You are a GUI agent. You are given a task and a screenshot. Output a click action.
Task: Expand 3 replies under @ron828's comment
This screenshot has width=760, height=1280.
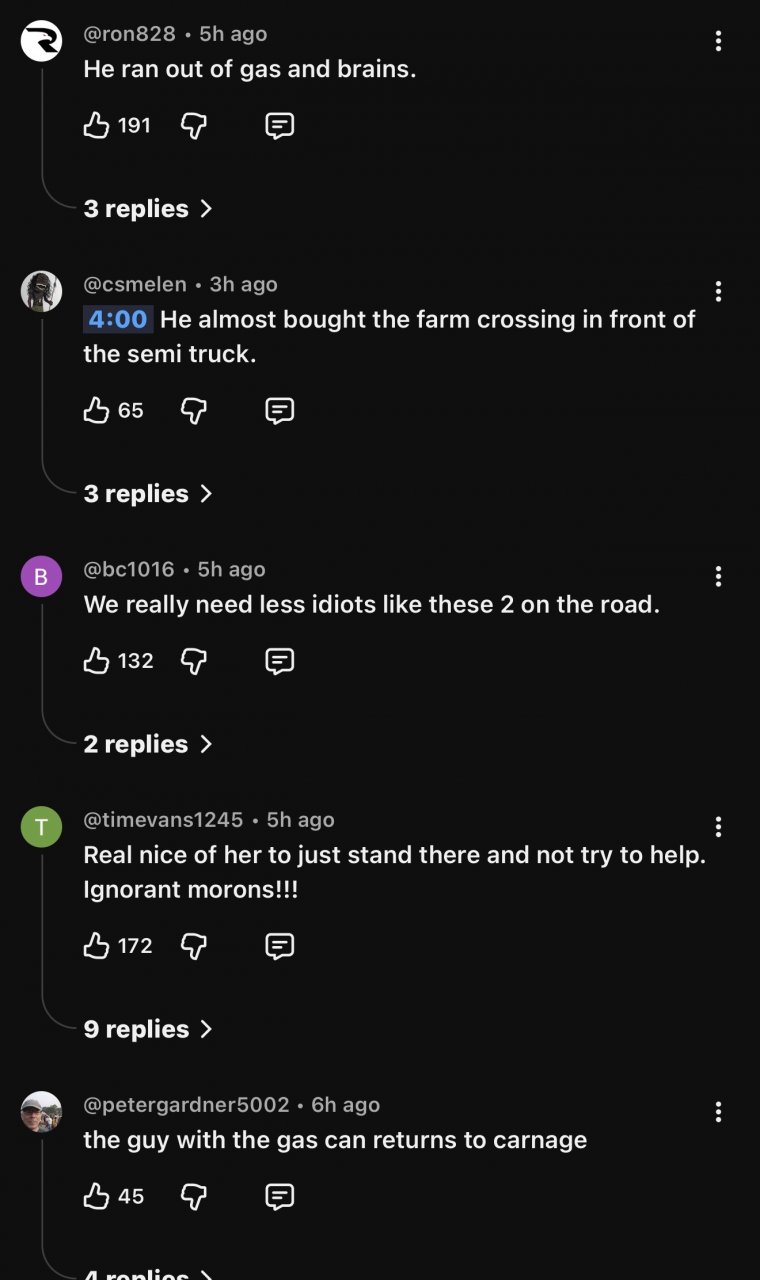tap(148, 209)
